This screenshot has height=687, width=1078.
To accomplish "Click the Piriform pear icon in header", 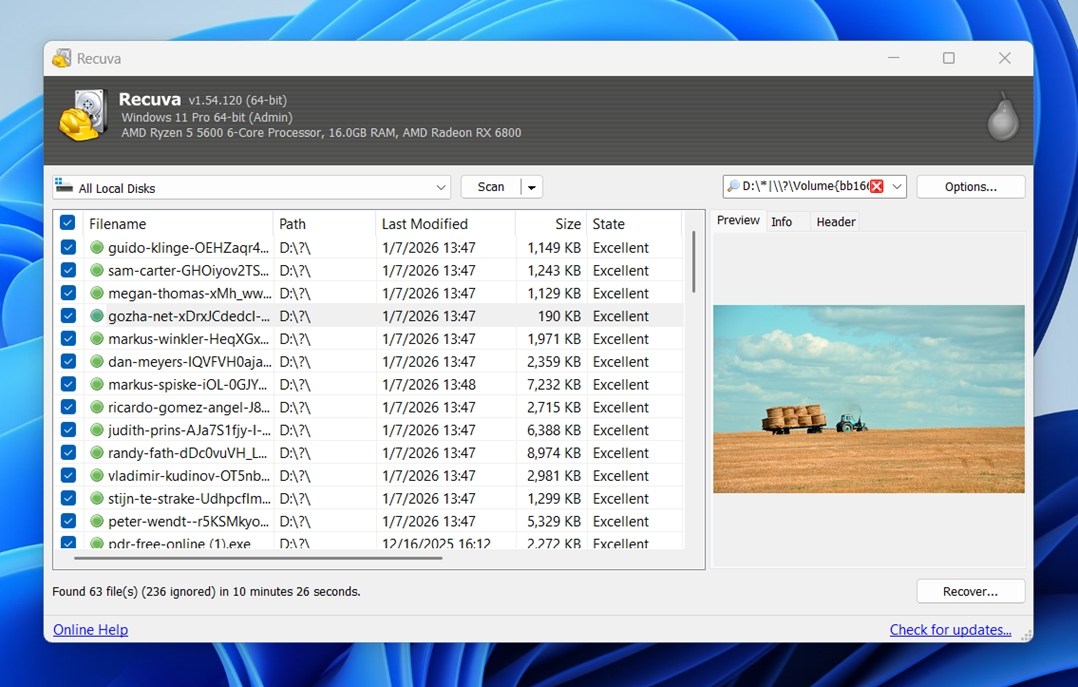I will [1001, 118].
